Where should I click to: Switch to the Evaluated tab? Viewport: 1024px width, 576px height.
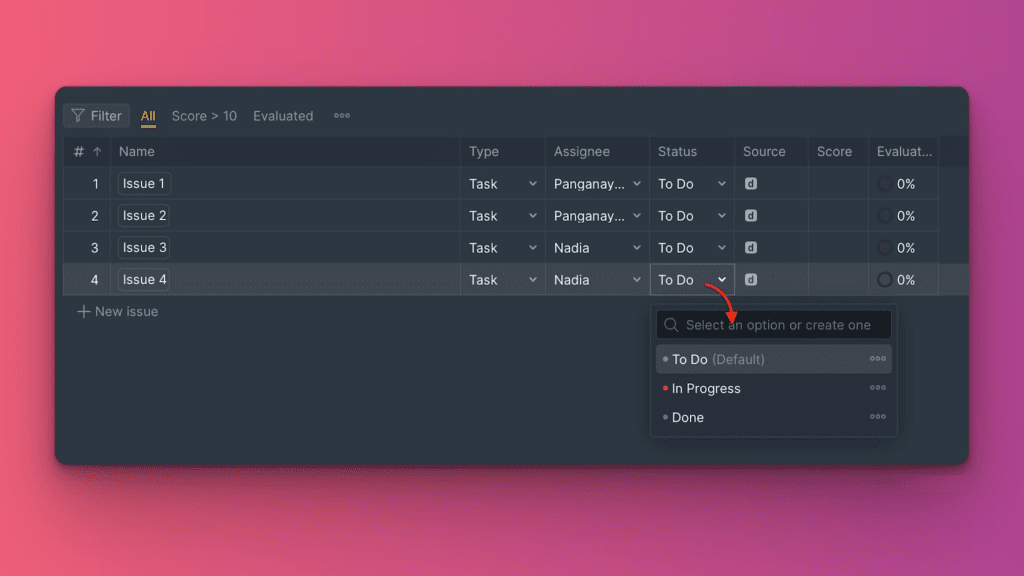(283, 116)
